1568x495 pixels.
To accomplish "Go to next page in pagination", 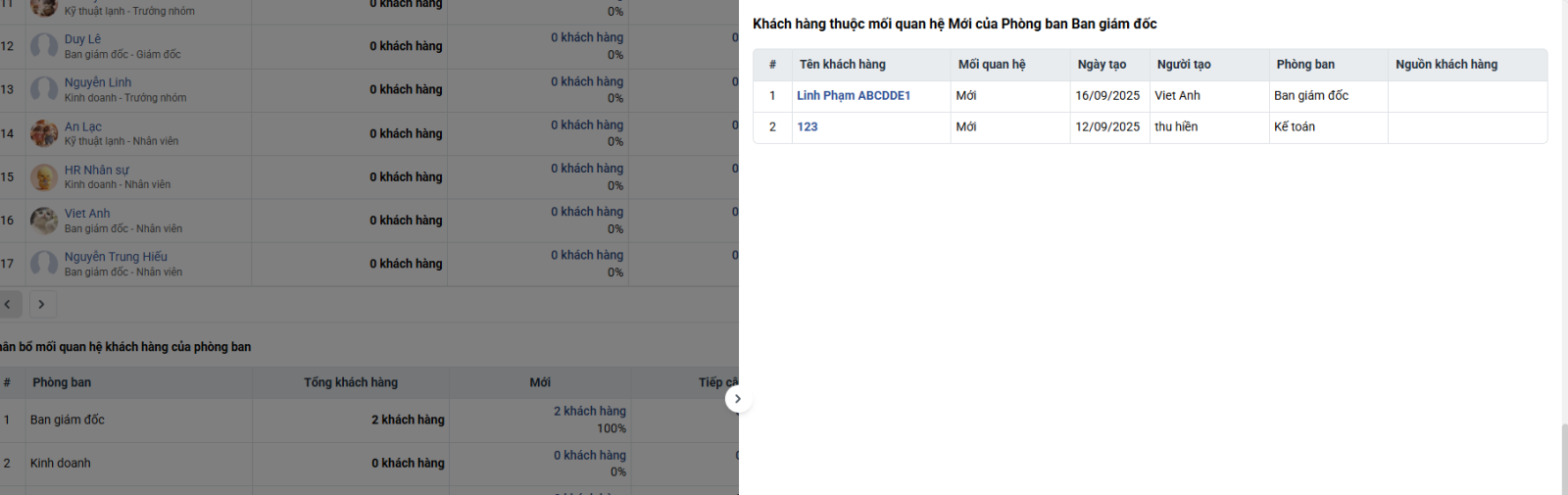I will [x=42, y=305].
